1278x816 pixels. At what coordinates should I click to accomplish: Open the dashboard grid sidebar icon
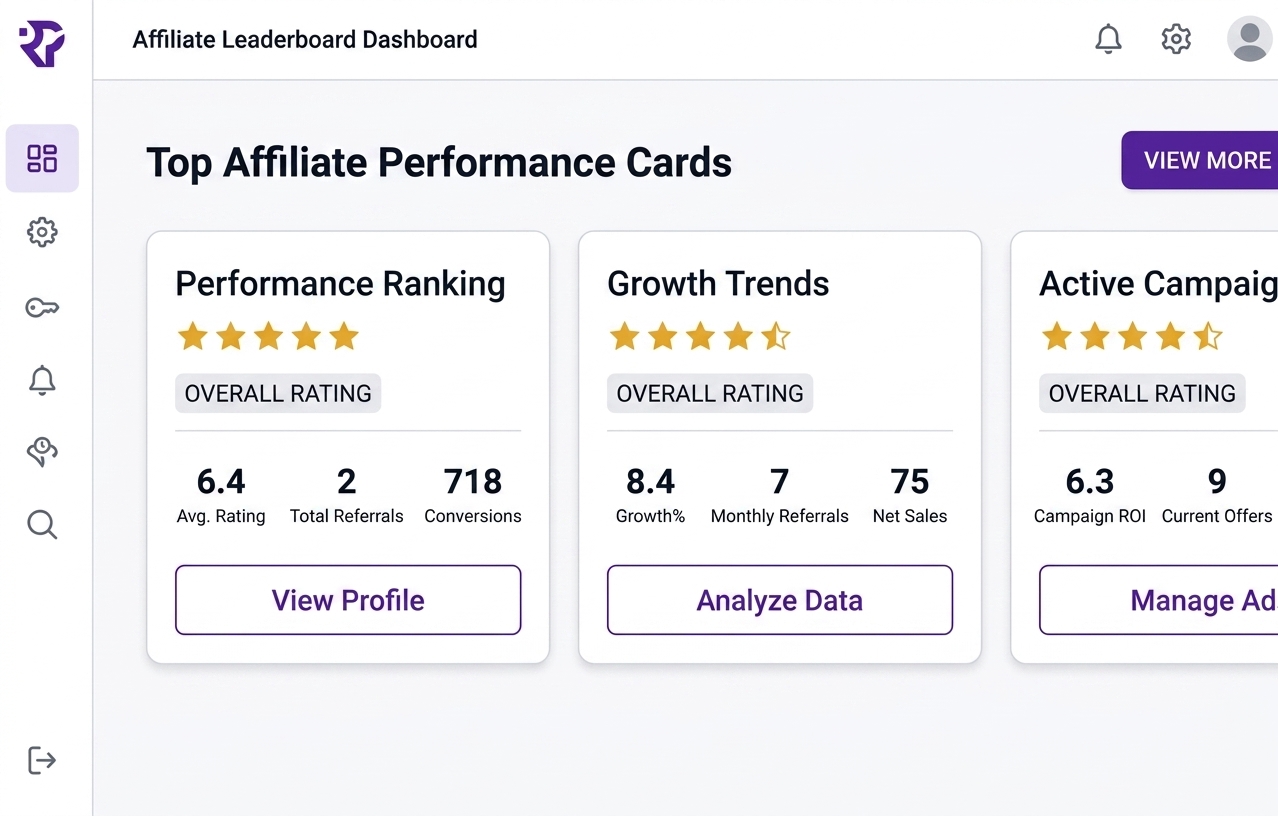pyautogui.click(x=42, y=158)
